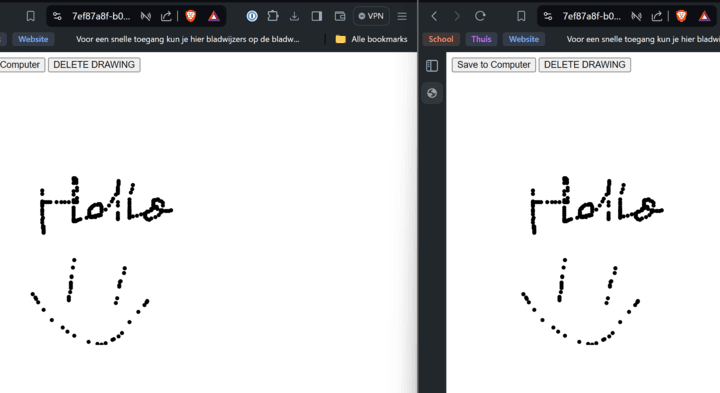Bookmark this page in left window

(31, 16)
